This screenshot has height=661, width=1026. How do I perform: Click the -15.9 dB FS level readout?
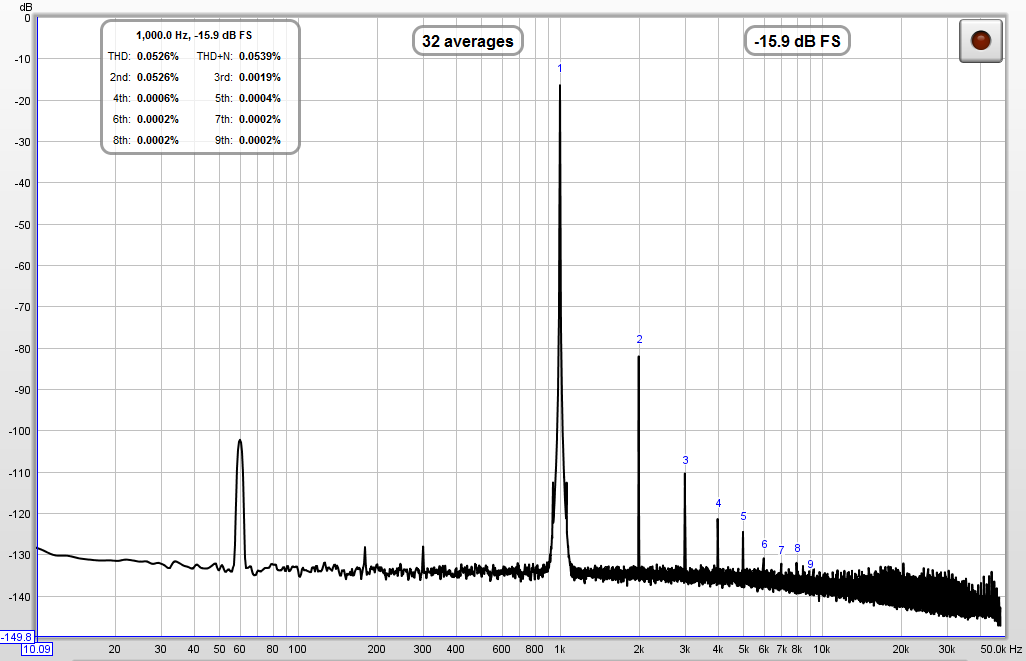click(x=797, y=41)
